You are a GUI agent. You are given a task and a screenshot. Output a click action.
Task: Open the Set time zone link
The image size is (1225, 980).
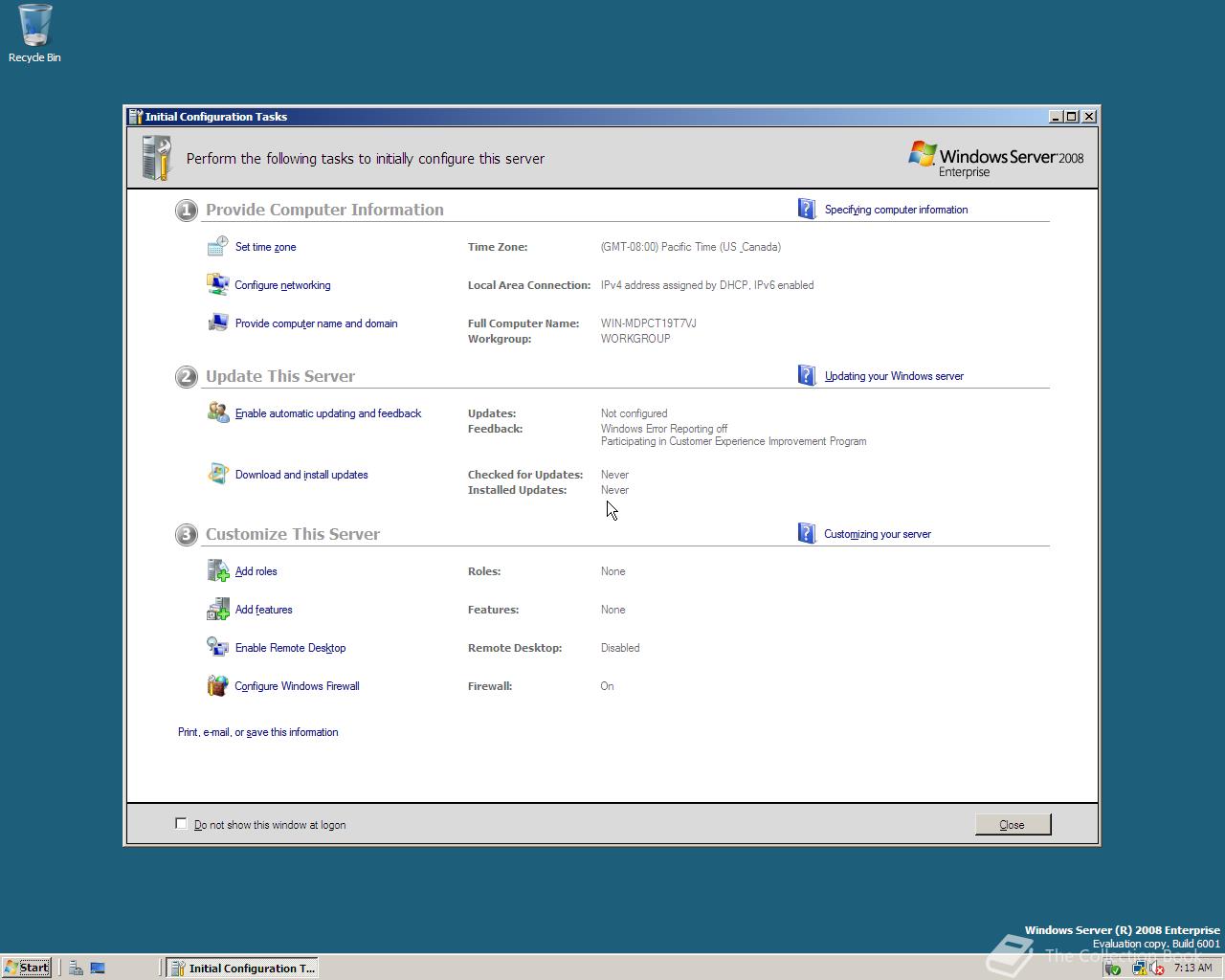(x=265, y=247)
